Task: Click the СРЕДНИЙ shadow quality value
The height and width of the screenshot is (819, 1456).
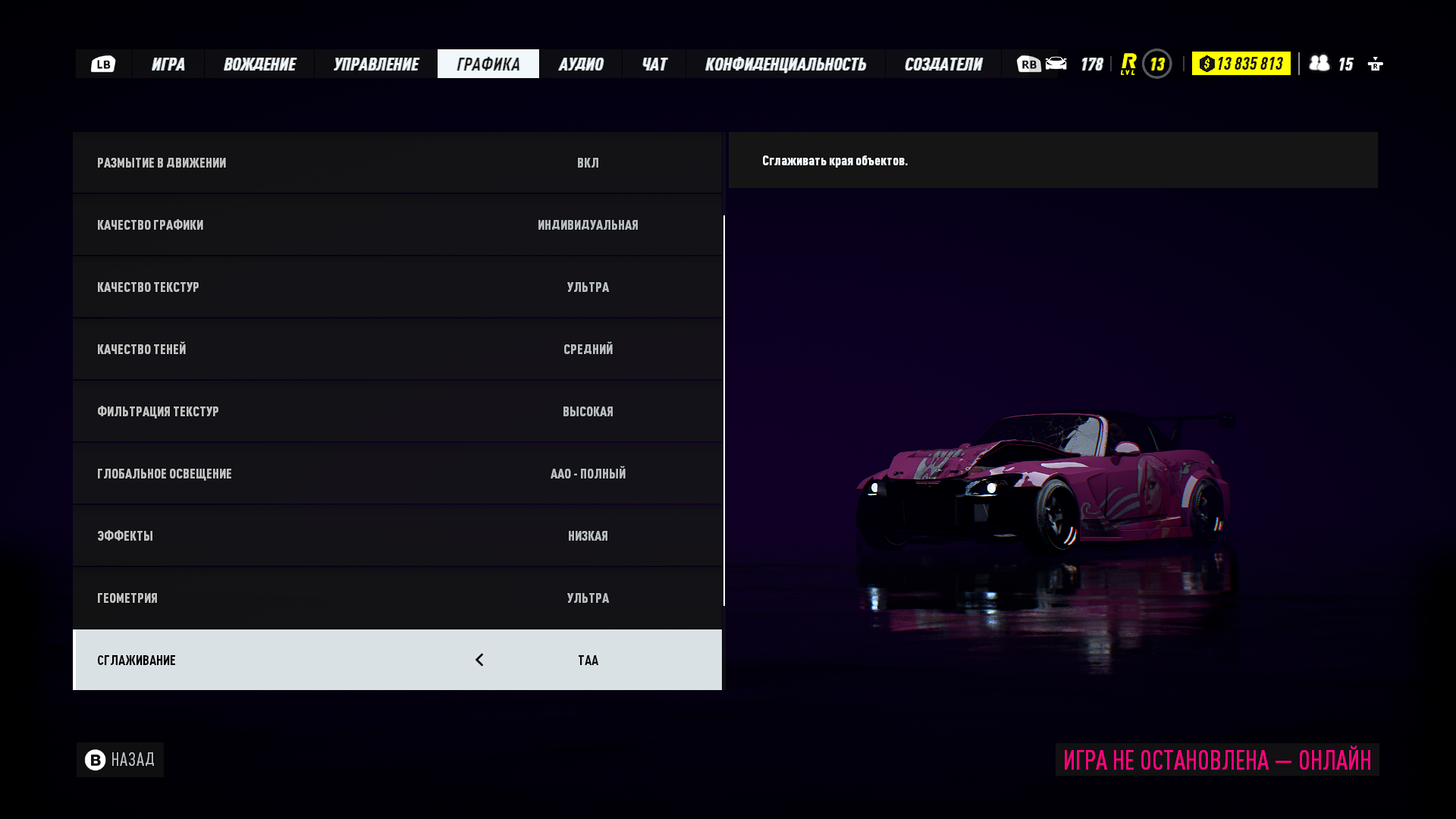Action: point(588,349)
